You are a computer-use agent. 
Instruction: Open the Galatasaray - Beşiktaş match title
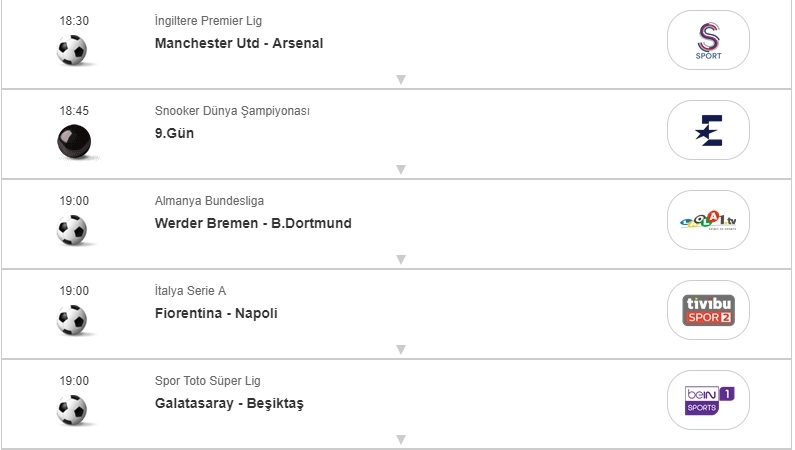coord(229,403)
